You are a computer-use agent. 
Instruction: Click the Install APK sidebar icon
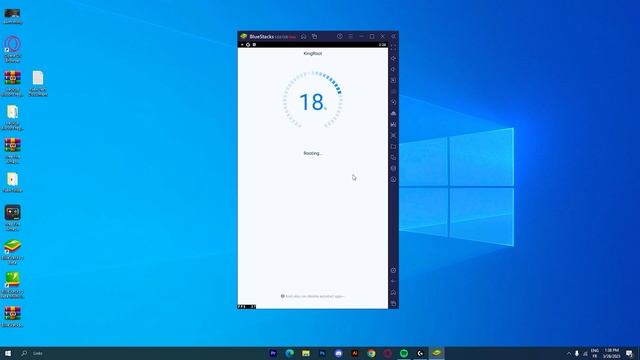[x=393, y=124]
